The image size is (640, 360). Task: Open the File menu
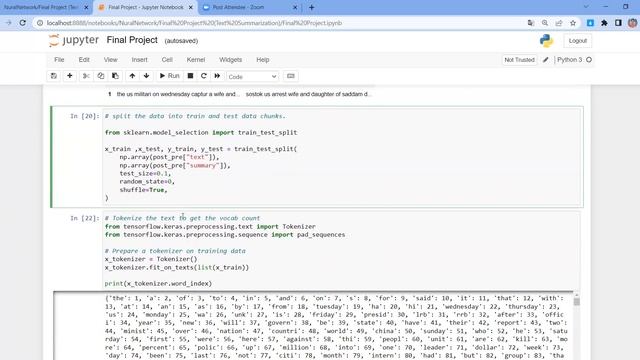[x=59, y=60]
